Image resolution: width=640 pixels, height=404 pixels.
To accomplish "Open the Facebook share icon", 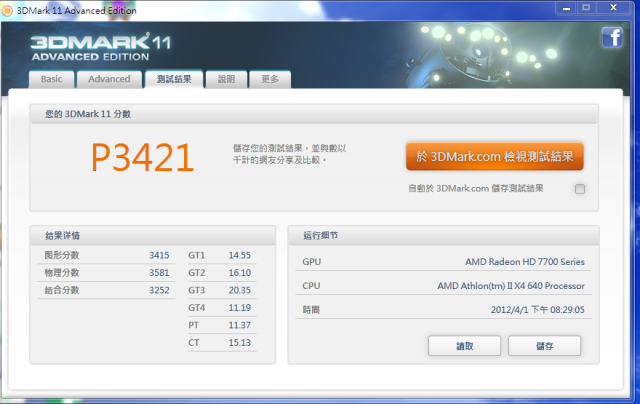I will tap(612, 38).
